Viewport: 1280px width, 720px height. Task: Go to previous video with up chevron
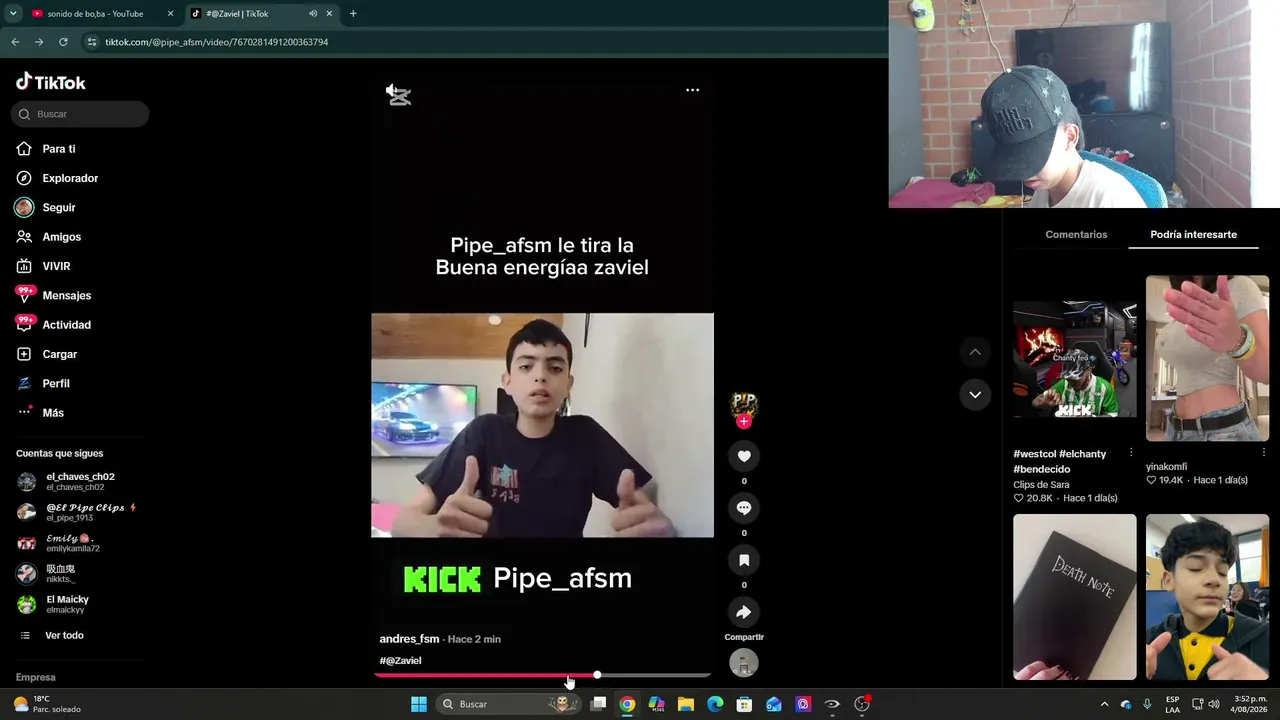(x=975, y=352)
